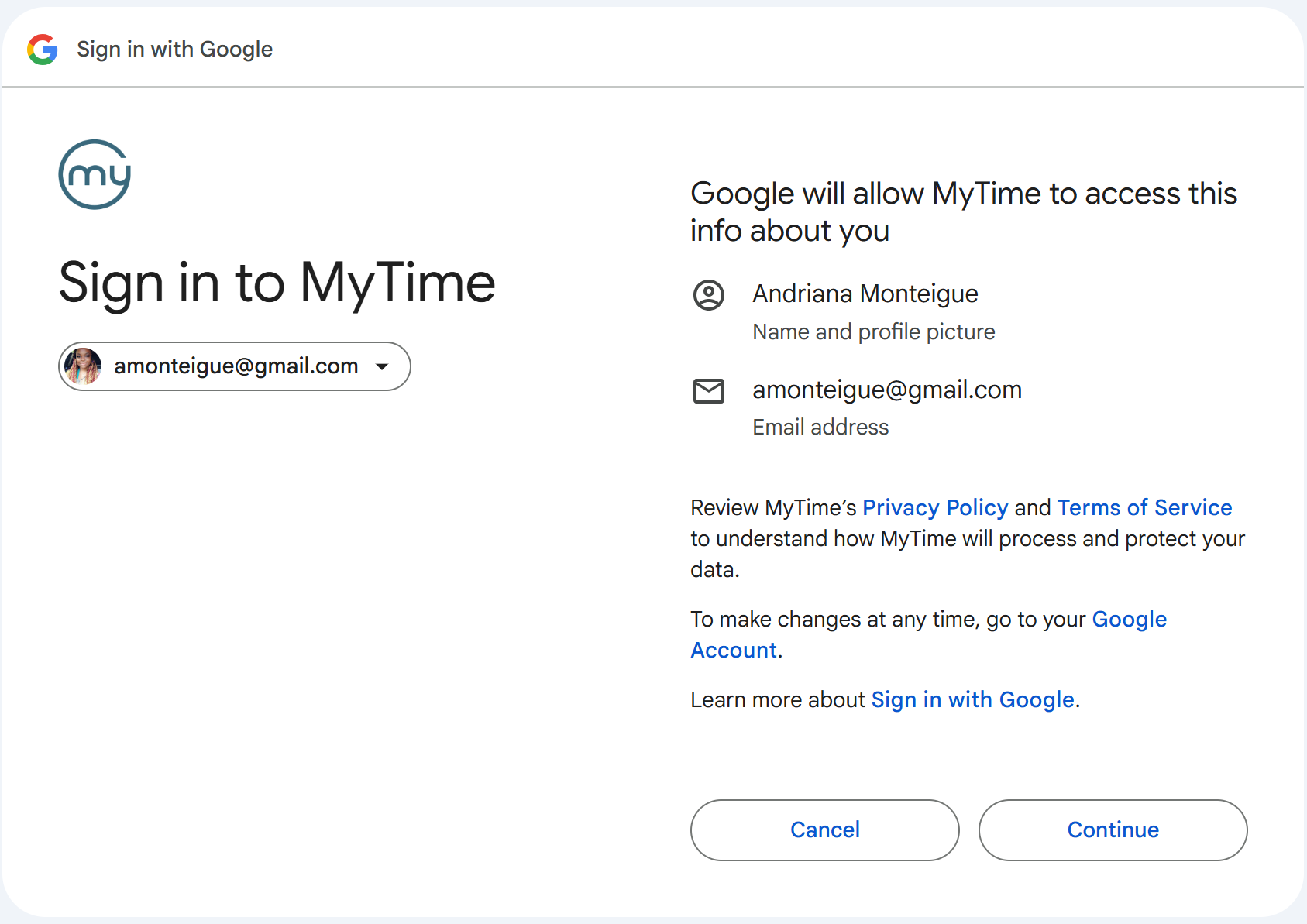This screenshot has height=924, width=1307.
Task: Expand account chooser arrow
Action: 382,366
